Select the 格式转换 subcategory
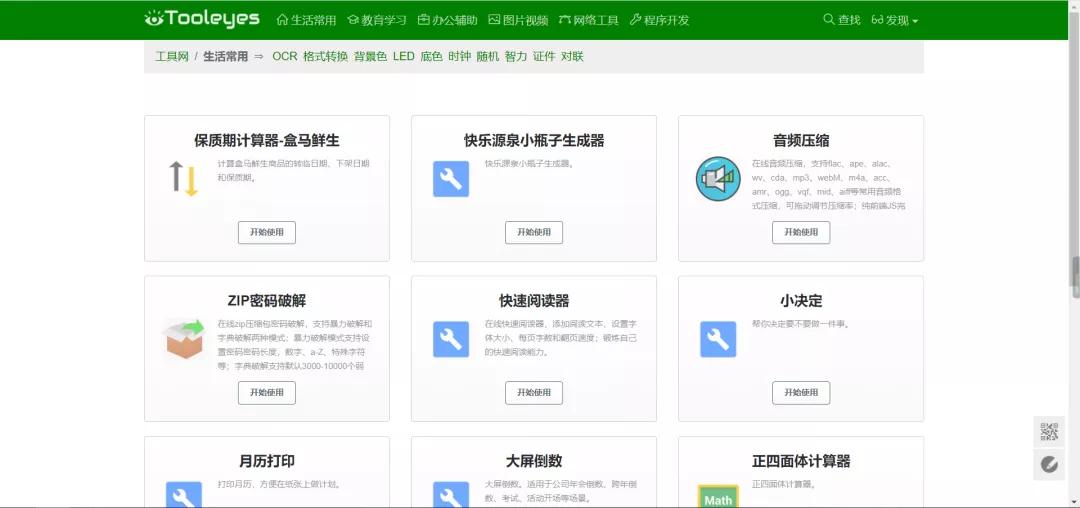The width and height of the screenshot is (1080, 508). click(326, 56)
